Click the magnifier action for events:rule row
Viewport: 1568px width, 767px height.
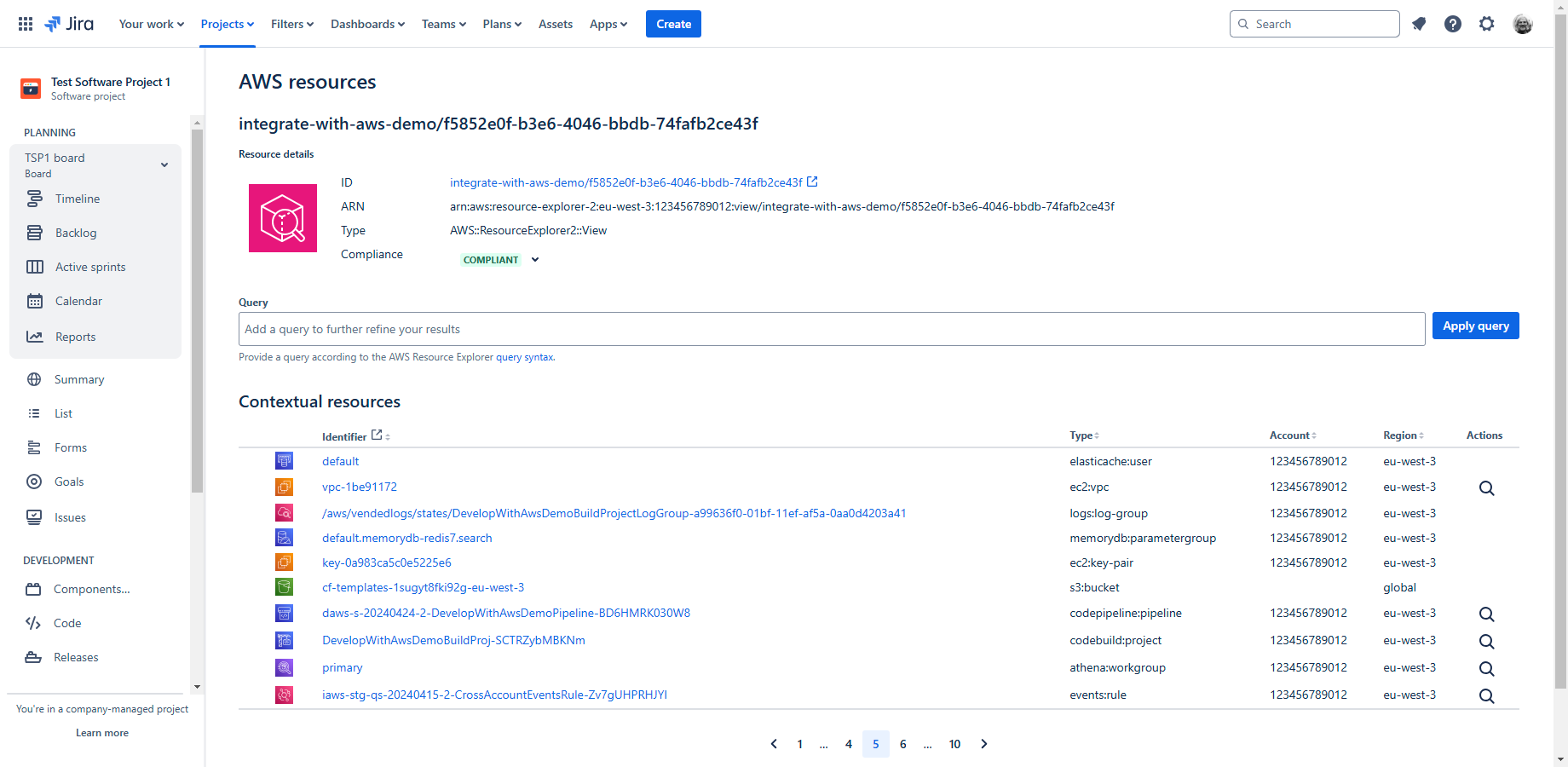[x=1487, y=696]
